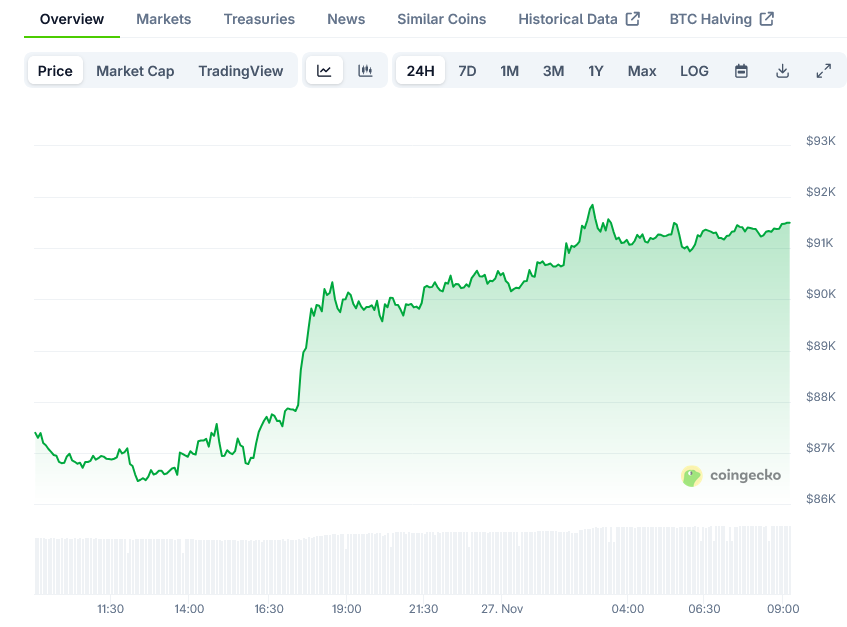Switch to candlestick chart icon
Viewport: 847px width, 627px height.
tap(365, 71)
